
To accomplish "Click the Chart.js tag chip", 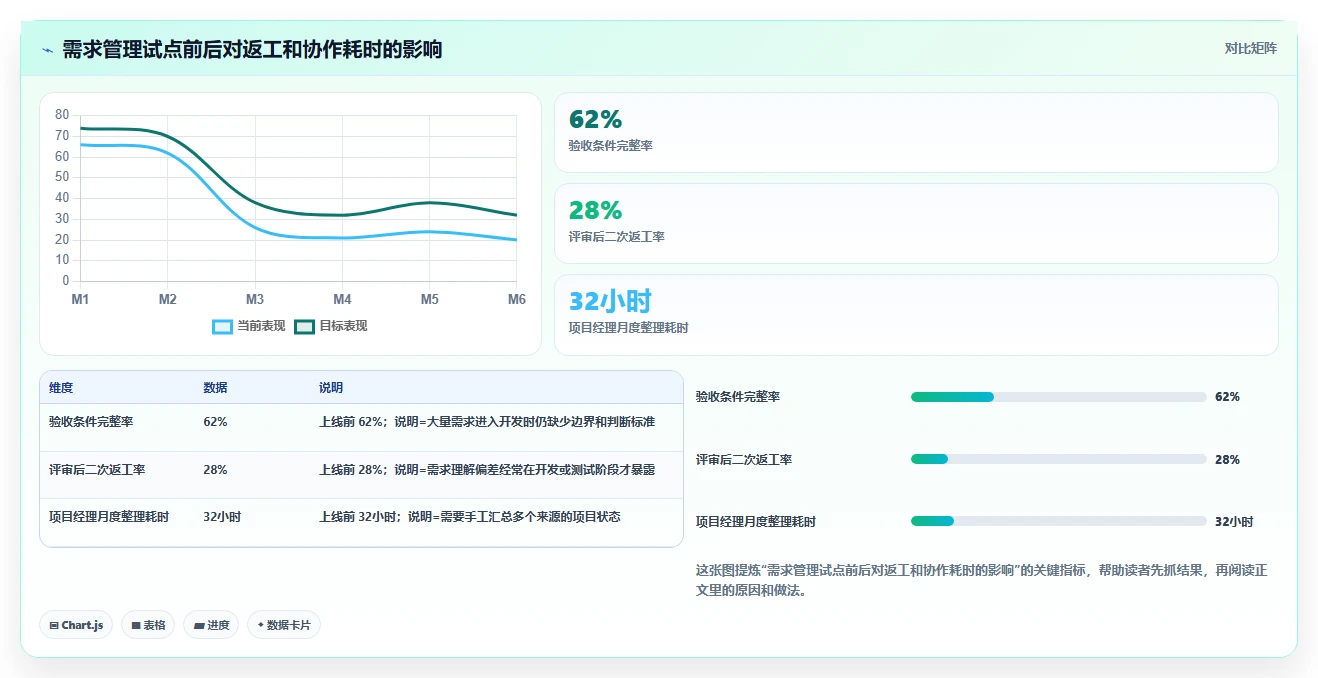I will (76, 625).
